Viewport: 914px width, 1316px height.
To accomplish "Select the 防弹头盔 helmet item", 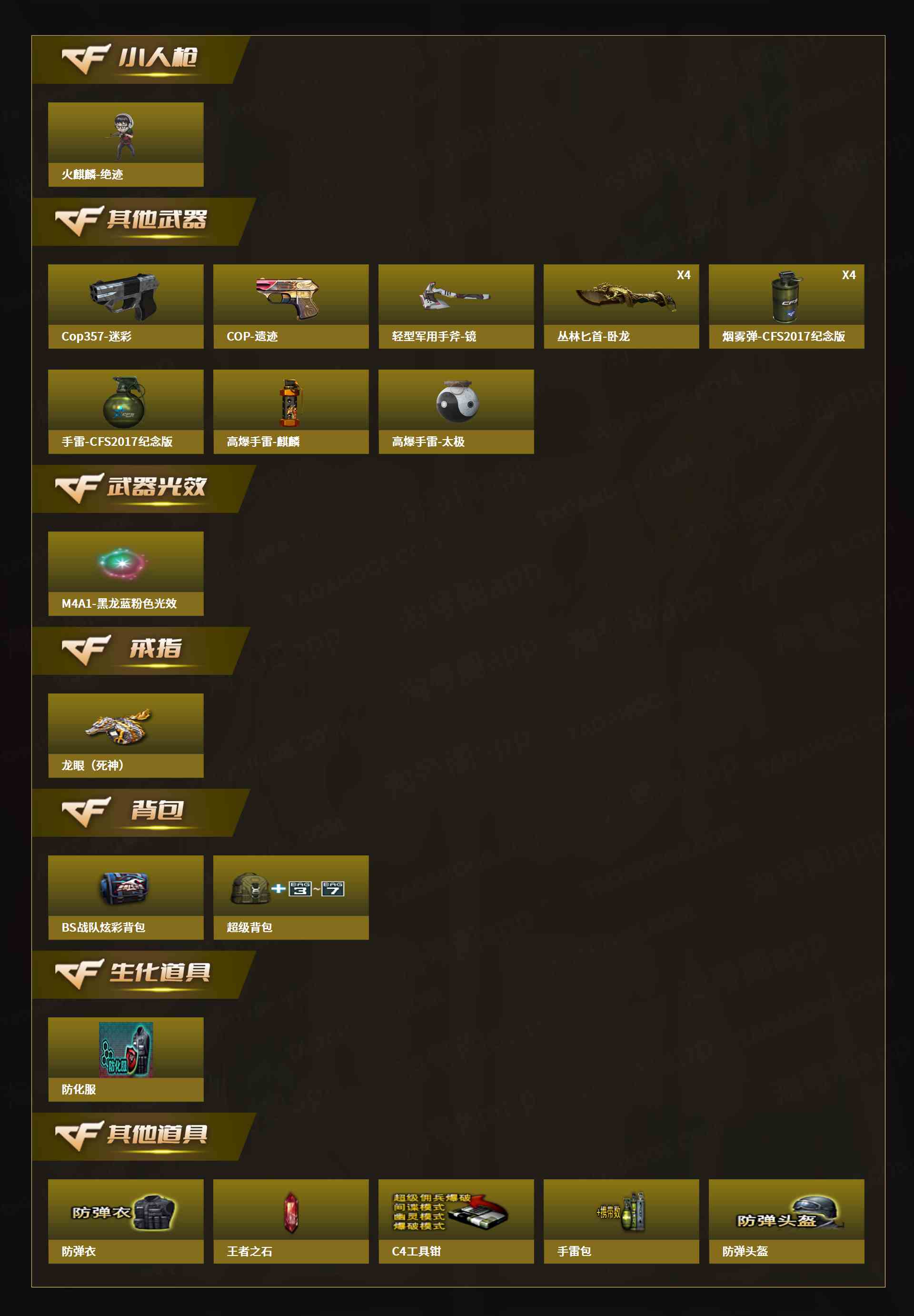I will (786, 1222).
